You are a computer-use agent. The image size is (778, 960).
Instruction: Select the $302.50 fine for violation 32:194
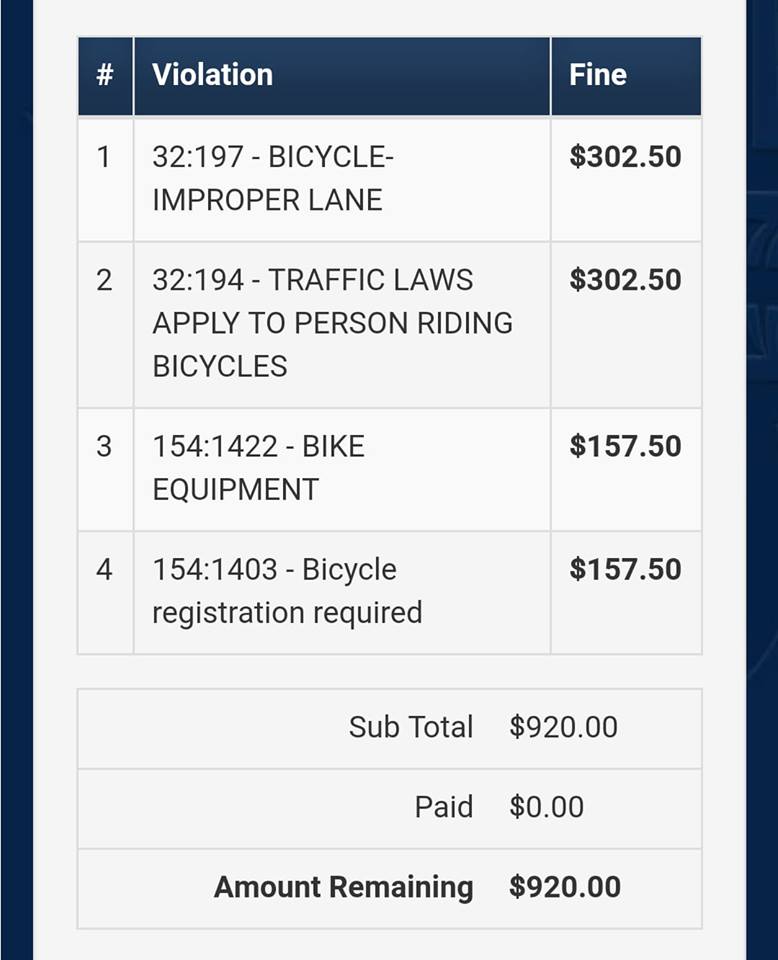pos(625,280)
